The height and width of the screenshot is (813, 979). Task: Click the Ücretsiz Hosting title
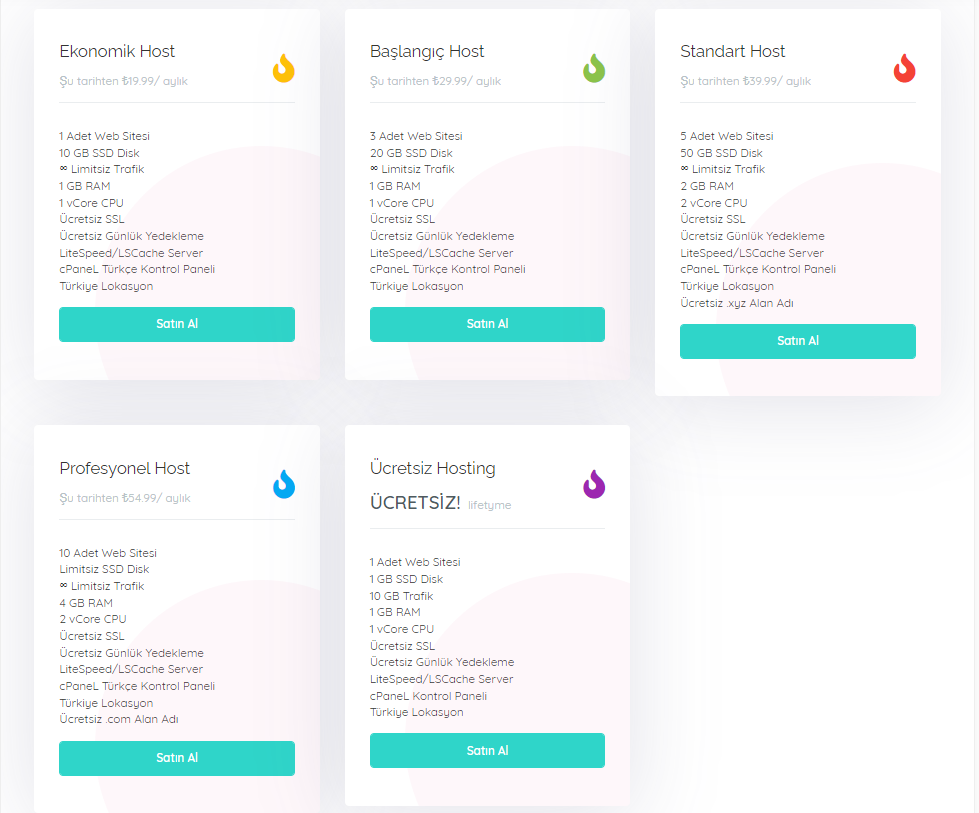[433, 468]
